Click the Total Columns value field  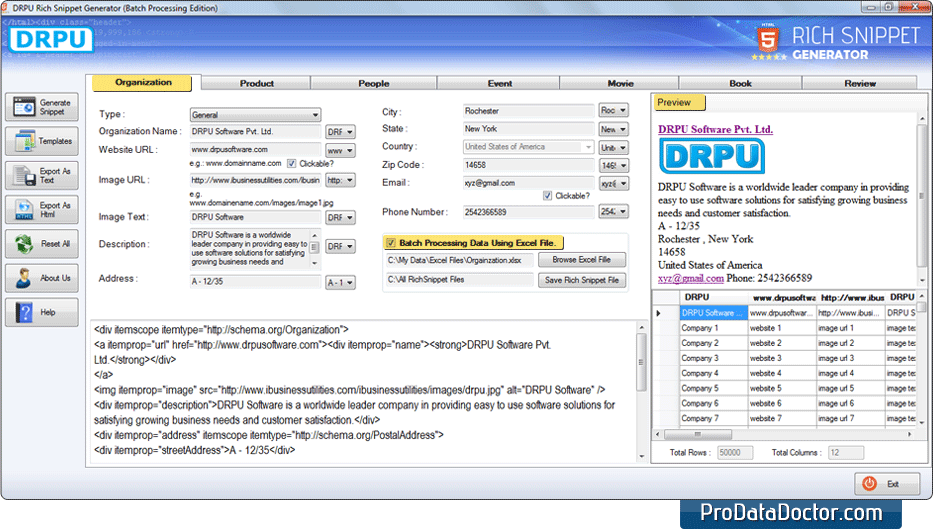point(846,452)
